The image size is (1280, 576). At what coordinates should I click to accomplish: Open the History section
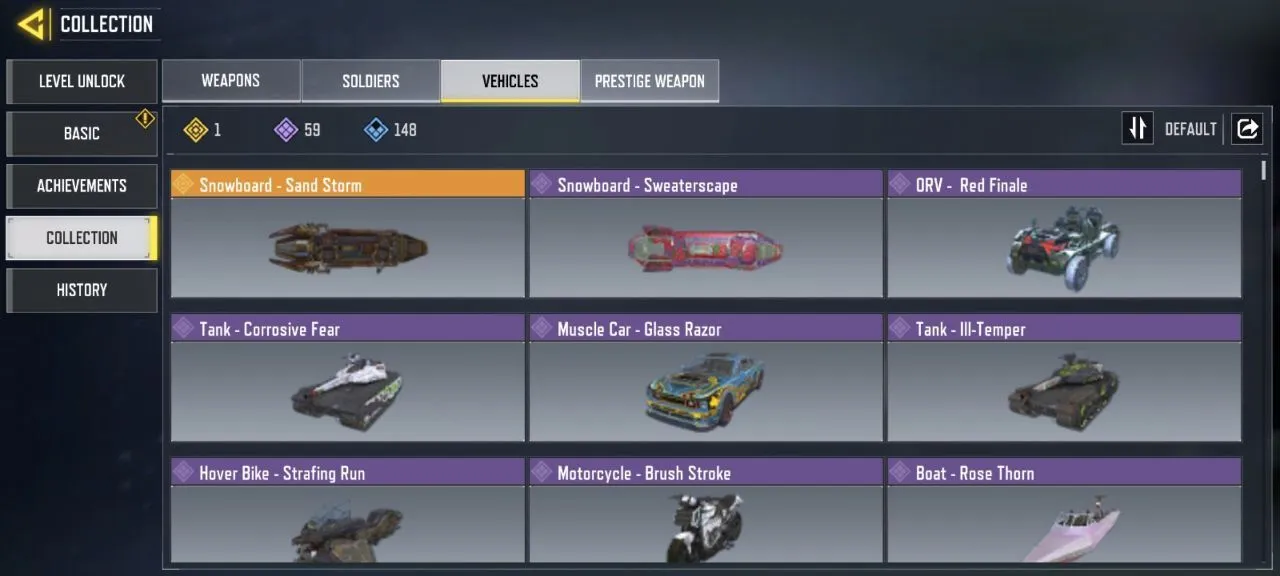pyautogui.click(x=82, y=290)
